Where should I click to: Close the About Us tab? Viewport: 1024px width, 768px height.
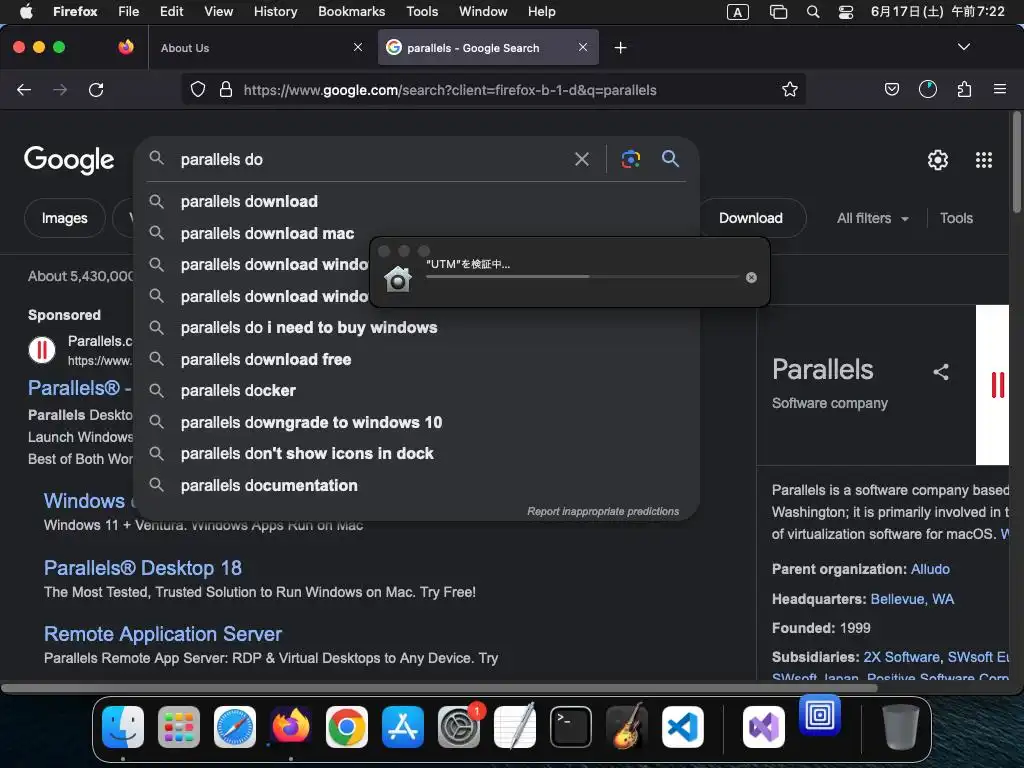pos(358,47)
